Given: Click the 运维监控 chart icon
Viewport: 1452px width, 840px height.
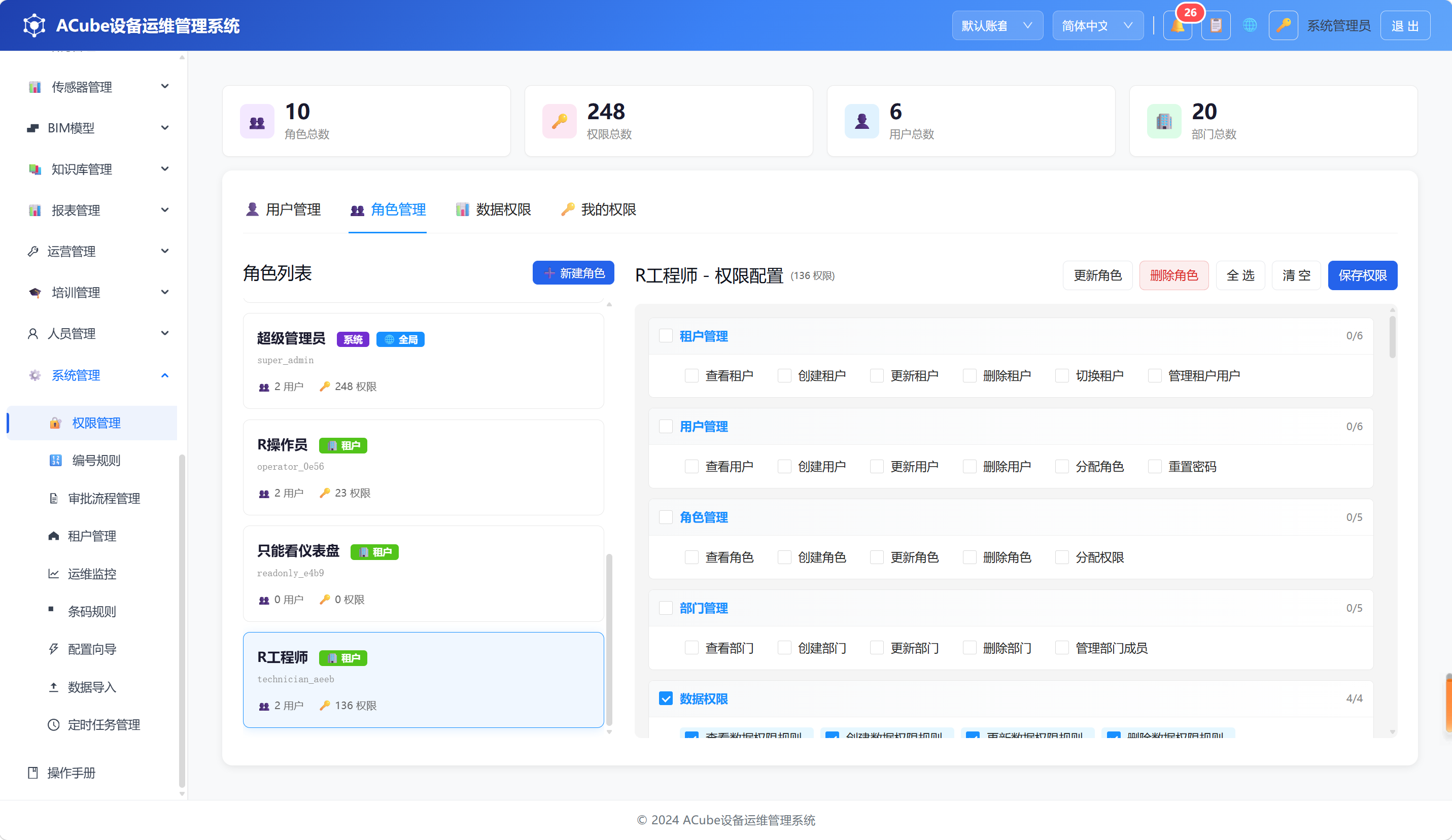Looking at the screenshot, I should (54, 574).
